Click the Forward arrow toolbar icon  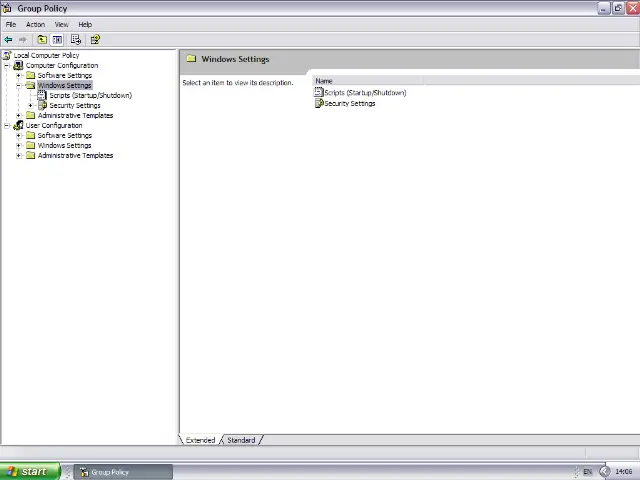coord(23,40)
